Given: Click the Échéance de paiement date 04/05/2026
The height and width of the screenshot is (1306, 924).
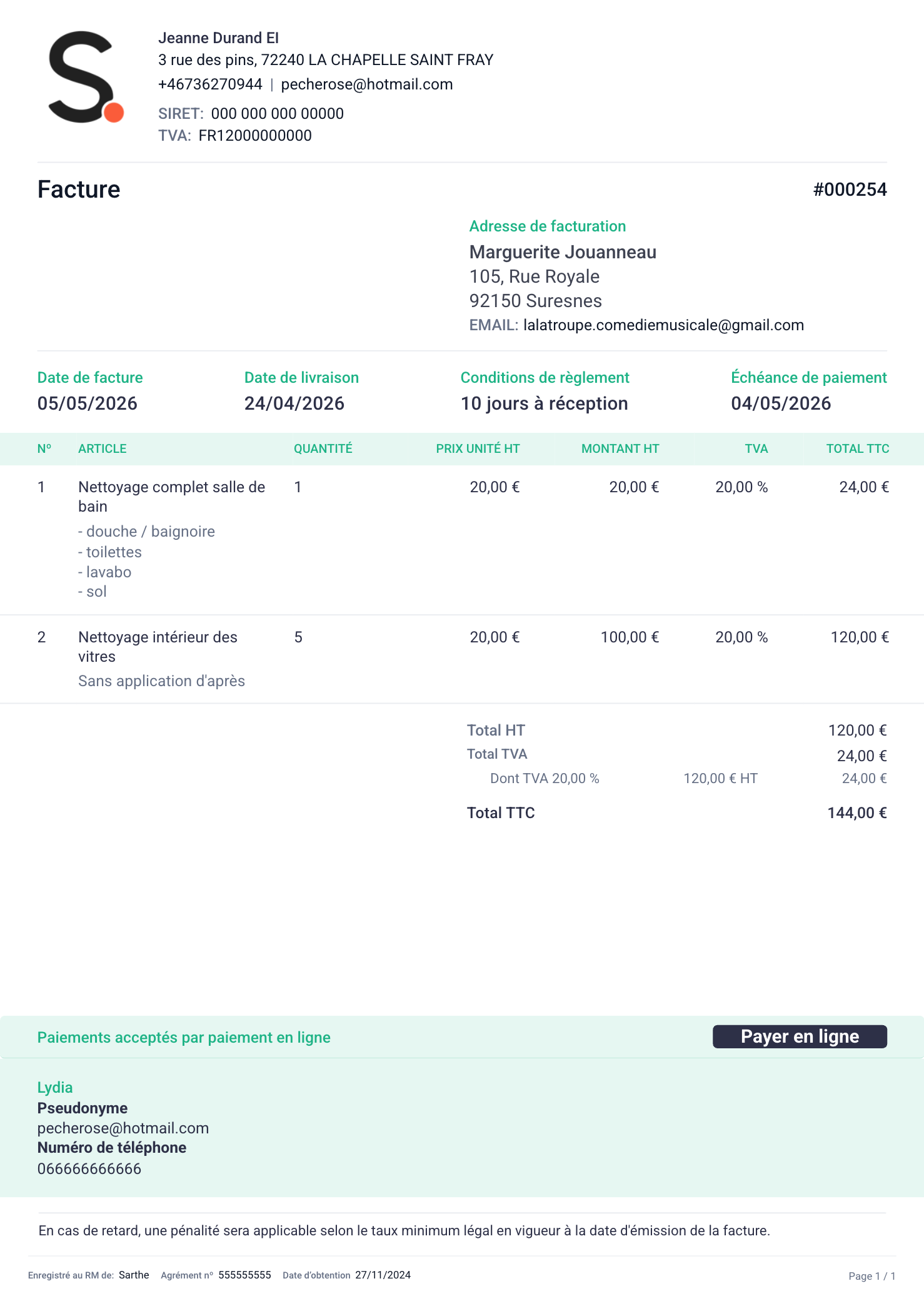Looking at the screenshot, I should click(x=781, y=403).
